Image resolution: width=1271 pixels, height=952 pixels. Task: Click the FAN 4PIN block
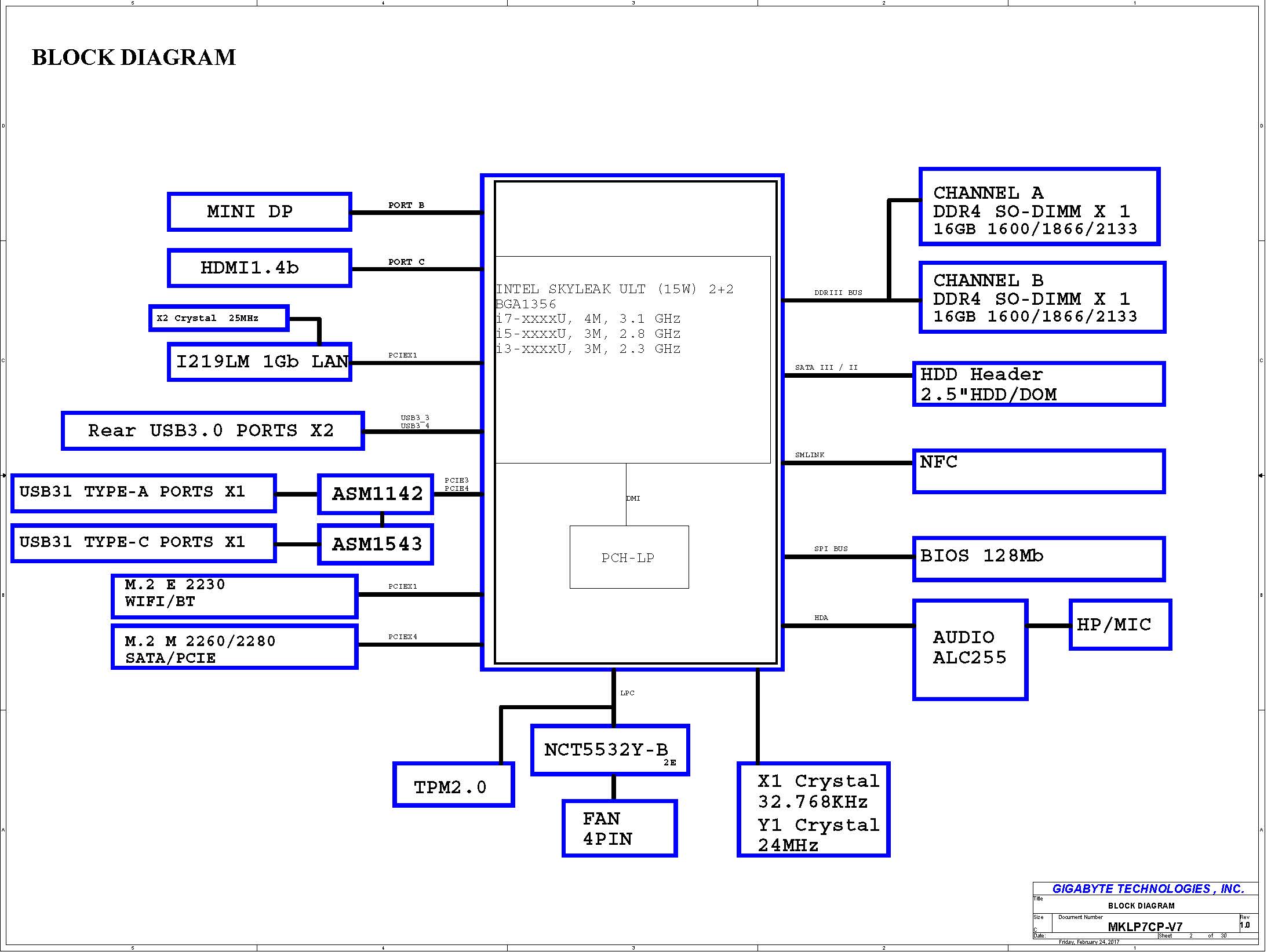(x=619, y=828)
